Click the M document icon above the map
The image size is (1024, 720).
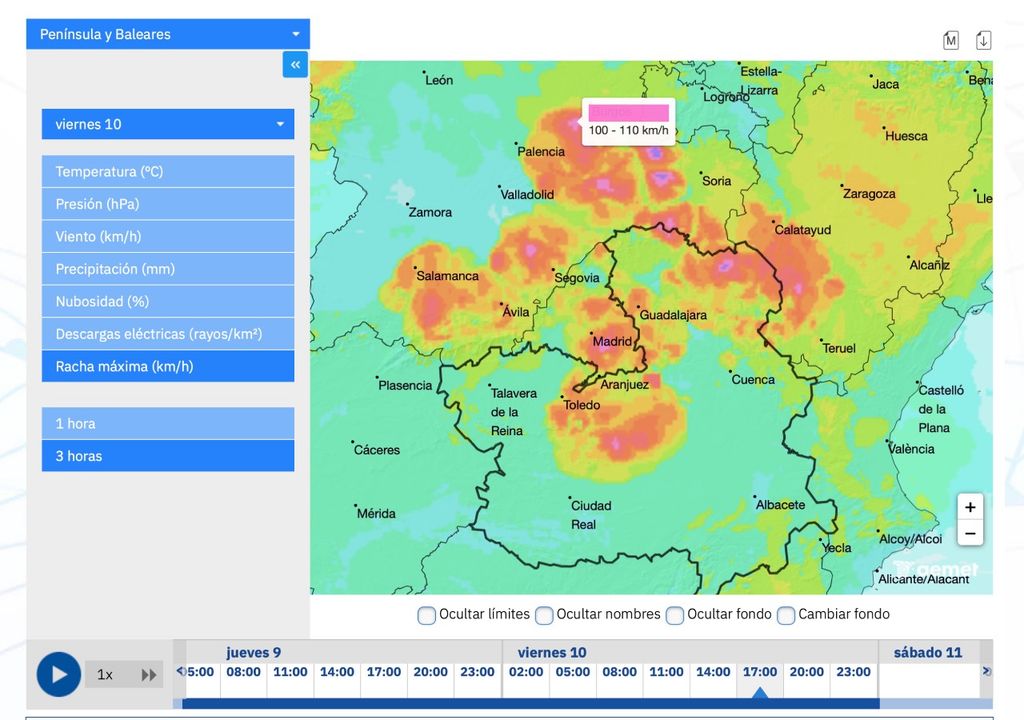[x=951, y=41]
